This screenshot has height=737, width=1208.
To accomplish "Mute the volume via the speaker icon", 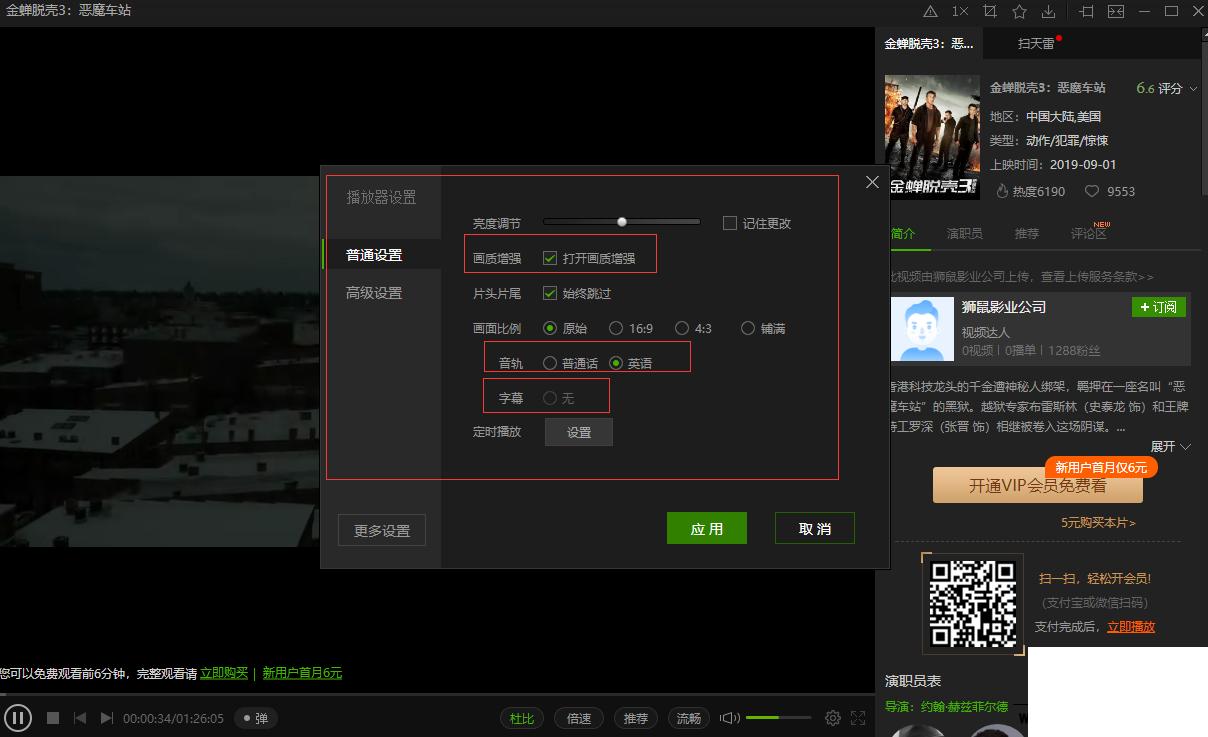I will 729,717.
